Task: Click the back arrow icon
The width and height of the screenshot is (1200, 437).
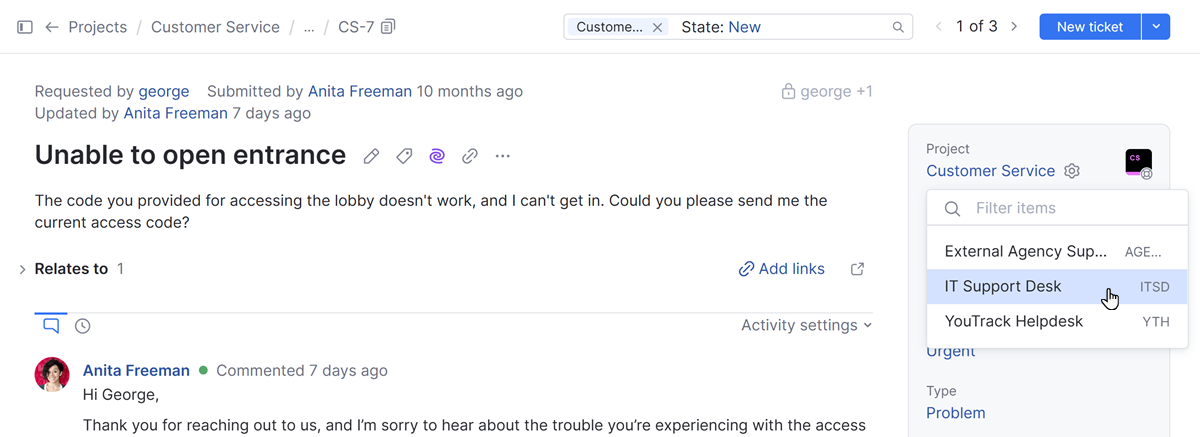Action: [52, 27]
